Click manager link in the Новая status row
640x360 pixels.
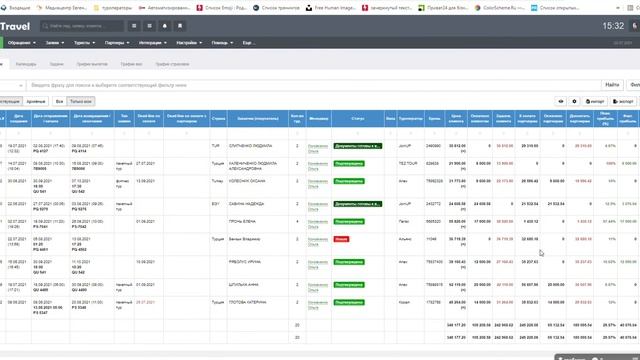point(318,242)
